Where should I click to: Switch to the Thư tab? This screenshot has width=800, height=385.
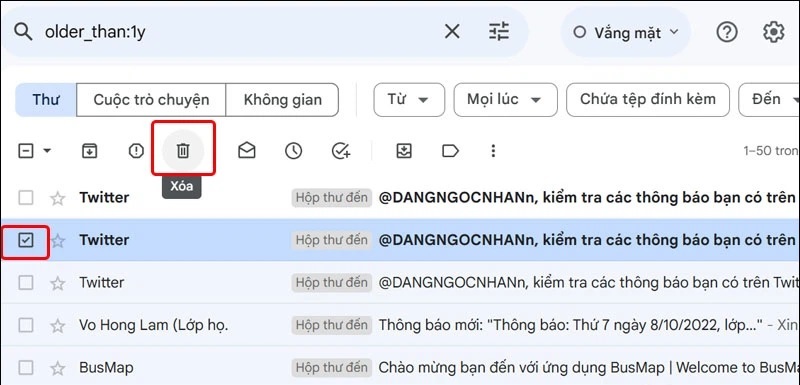coord(46,99)
